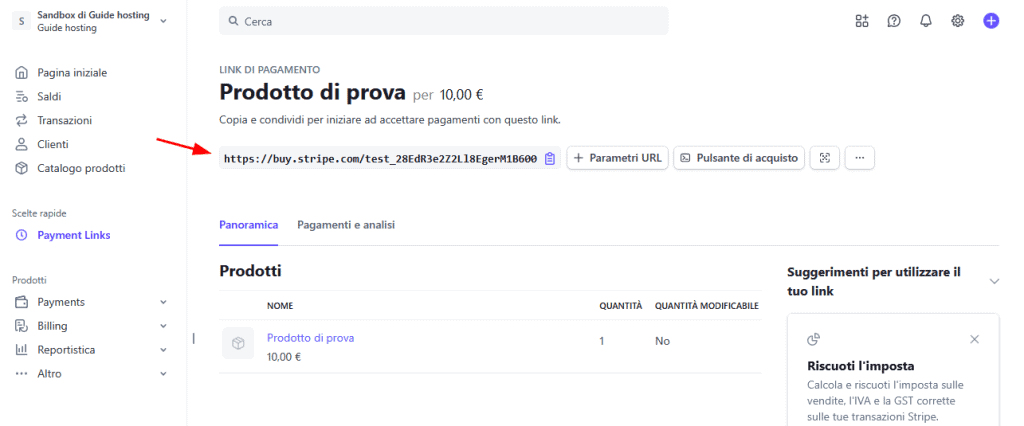Image resolution: width=1024 pixels, height=426 pixels.
Task: Show the QR code for payment link
Action: [x=825, y=158]
